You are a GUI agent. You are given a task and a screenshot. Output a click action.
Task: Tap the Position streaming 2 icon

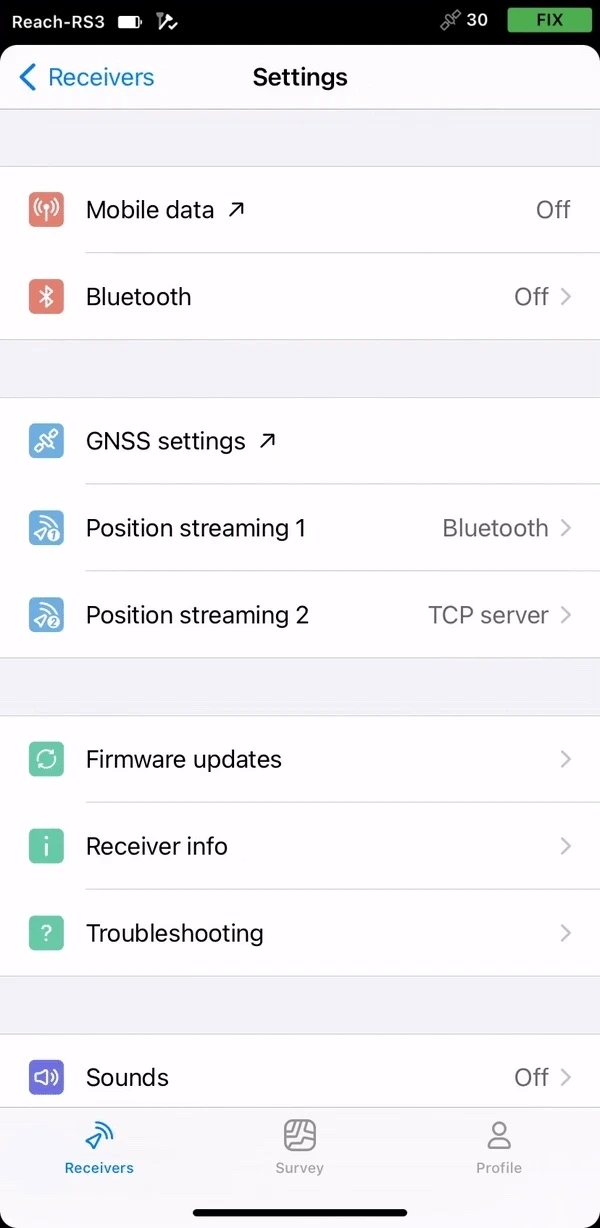pos(46,615)
